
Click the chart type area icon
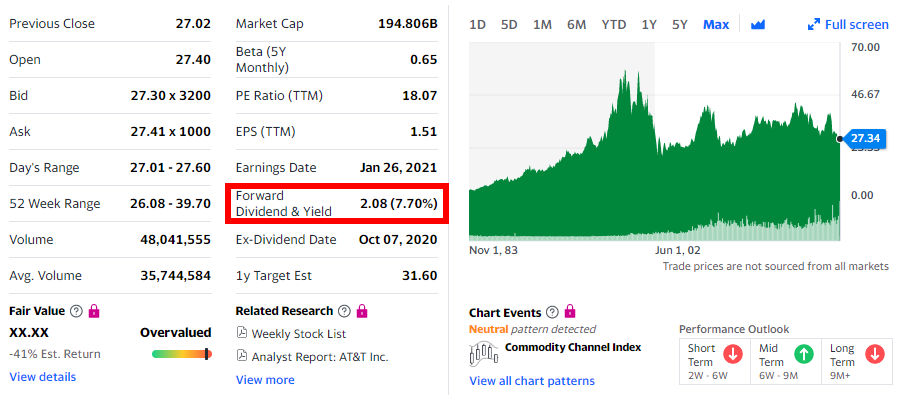click(x=758, y=24)
